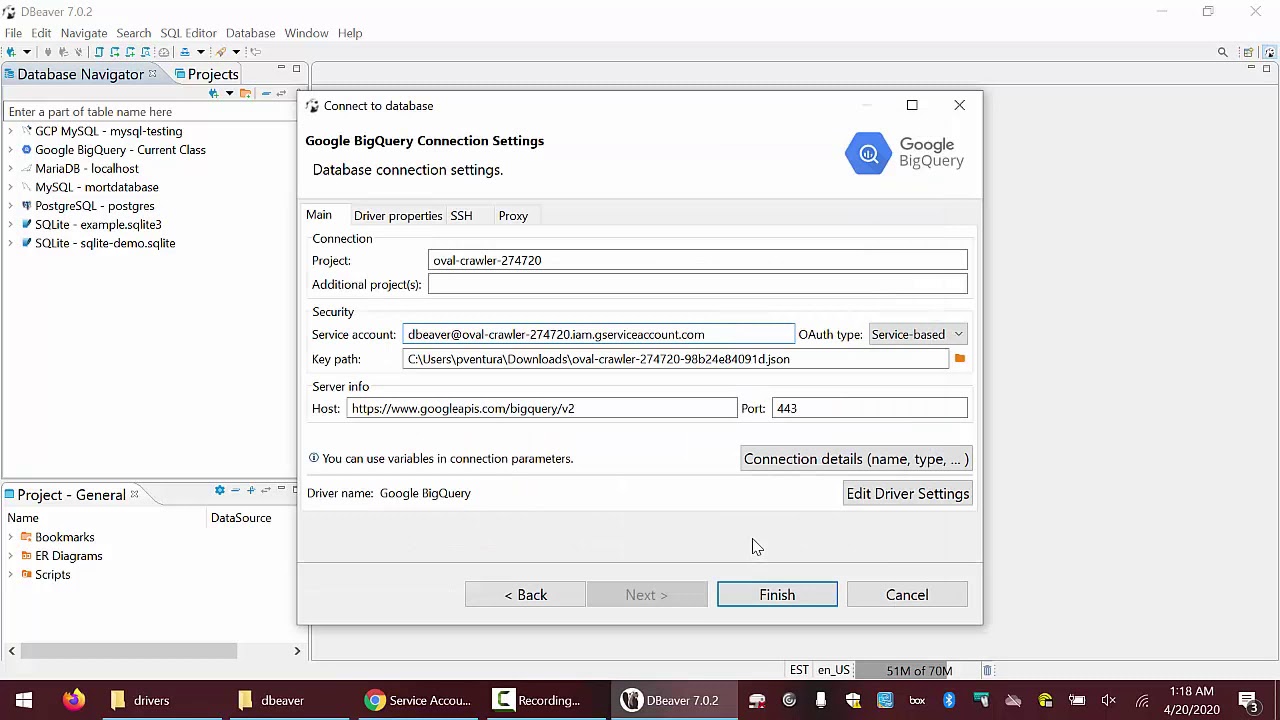Viewport: 1280px width, 720px height.
Task: Select SQLite - sqlite-demo.sqlite connection
Action: (x=105, y=243)
